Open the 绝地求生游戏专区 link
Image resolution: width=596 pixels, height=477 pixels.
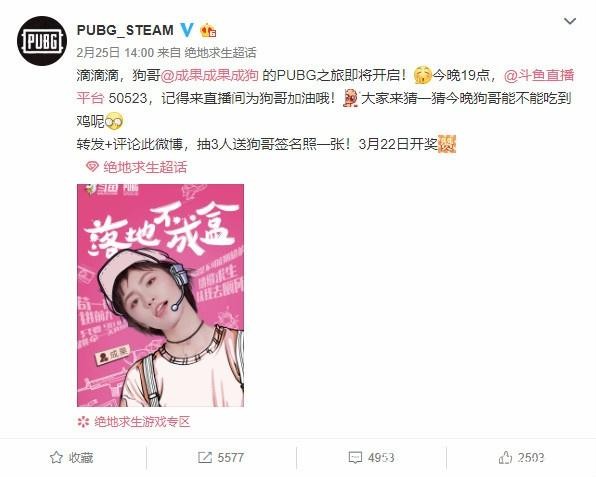(142, 422)
